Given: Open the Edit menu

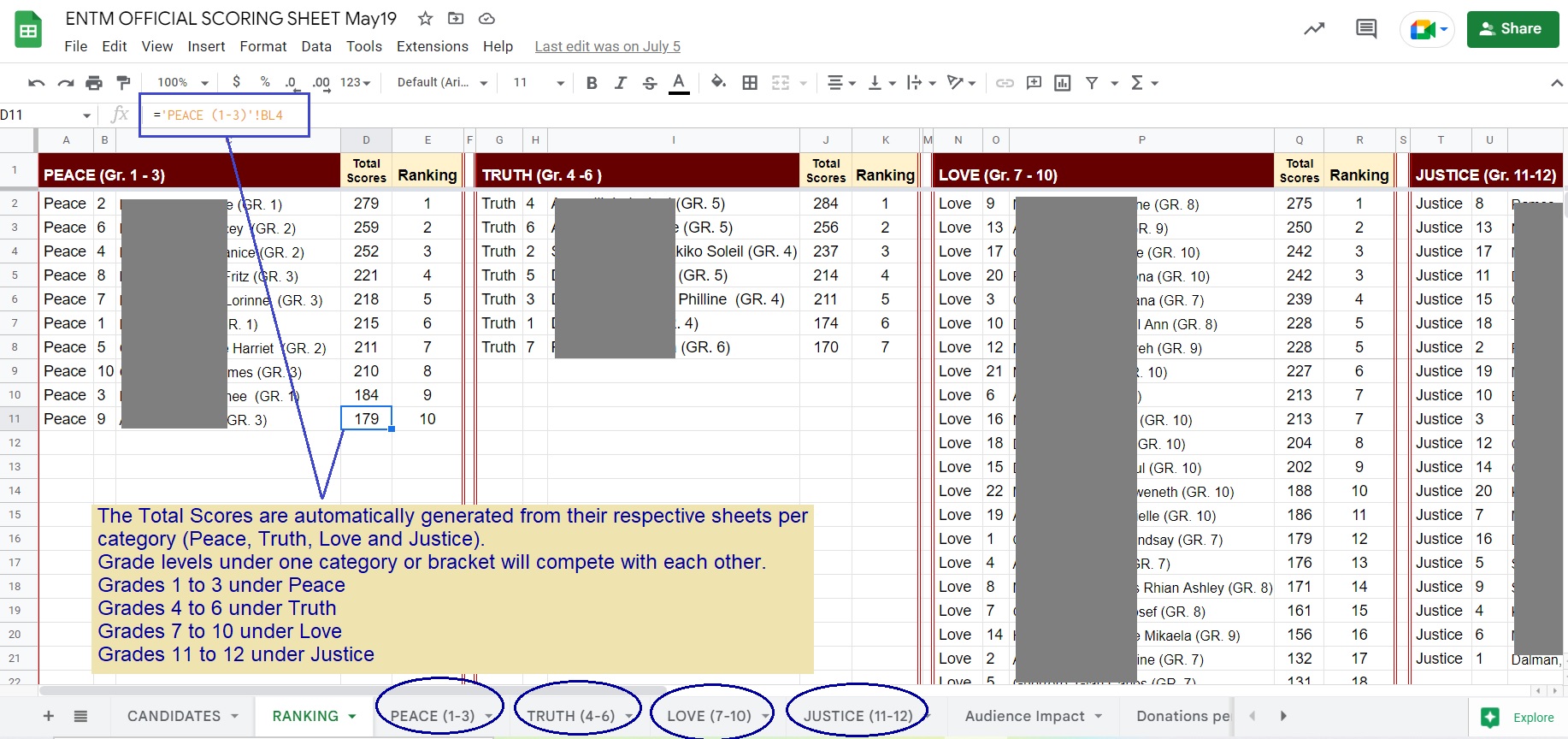Looking at the screenshot, I should pos(115,46).
